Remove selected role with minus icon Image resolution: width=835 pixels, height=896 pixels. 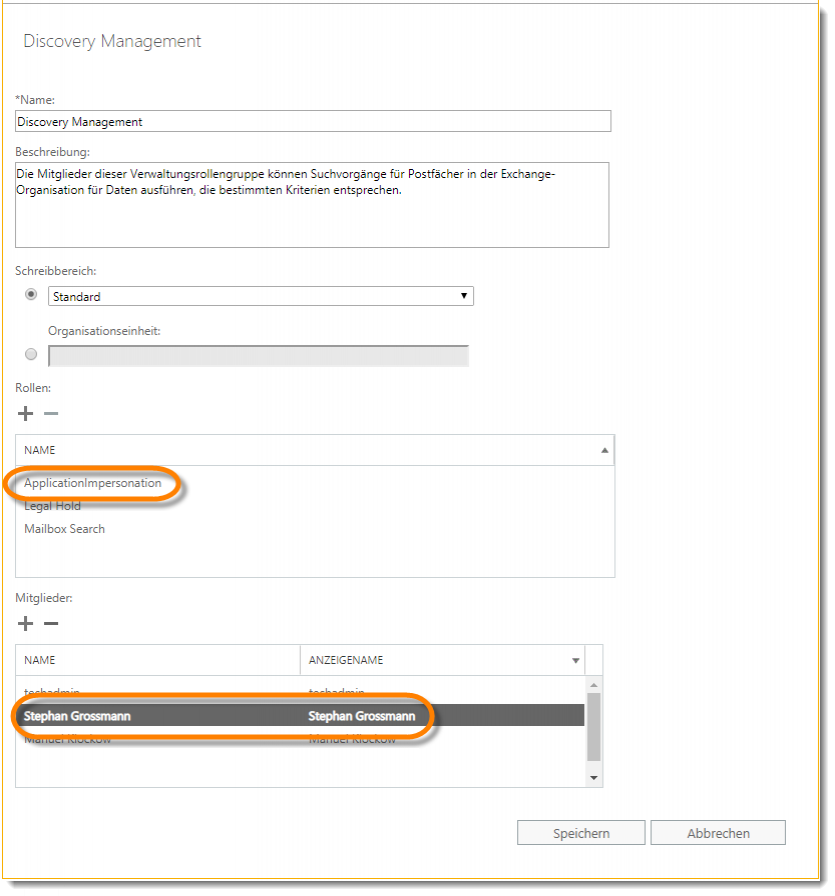point(51,414)
